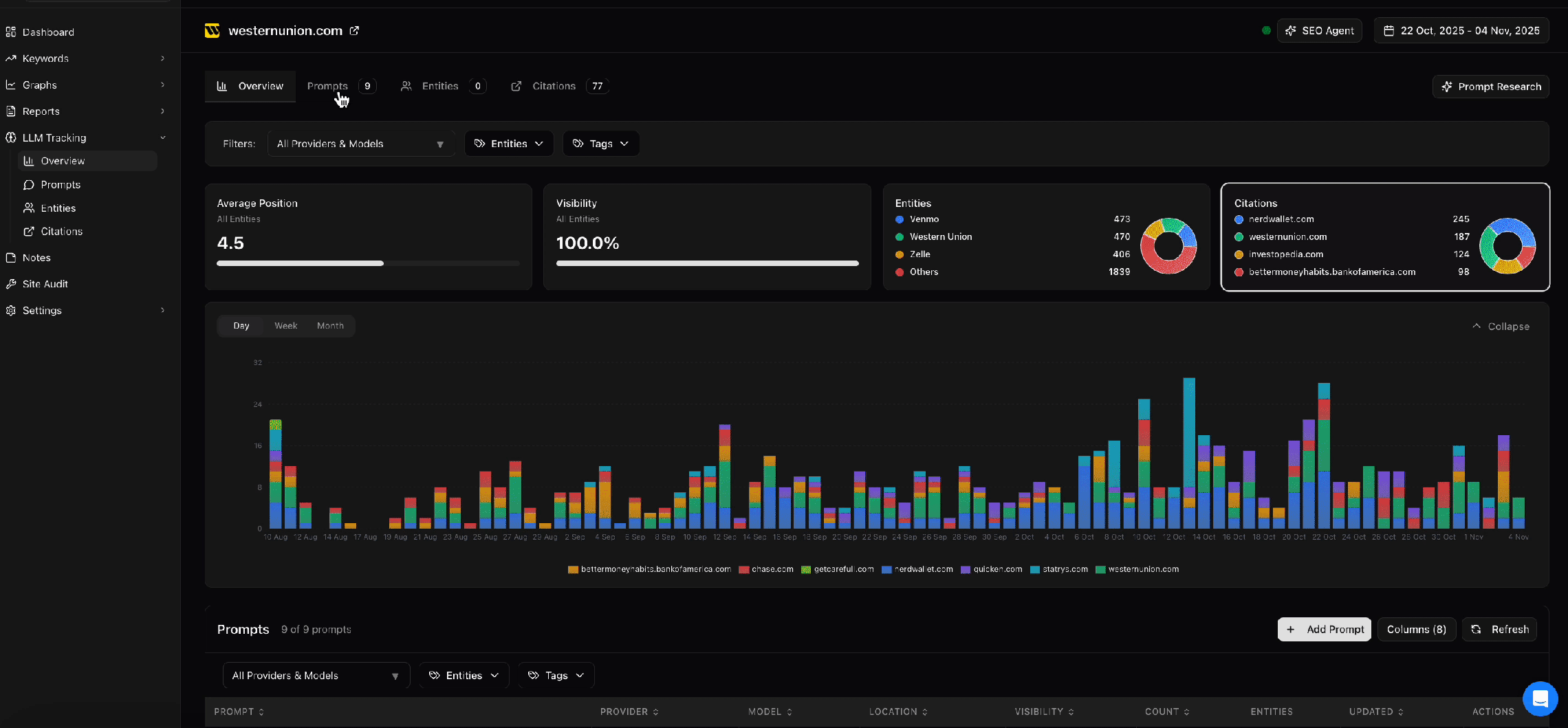This screenshot has height=728, width=1568.
Task: Click the chat support bubble icon
Action: coord(1540,698)
